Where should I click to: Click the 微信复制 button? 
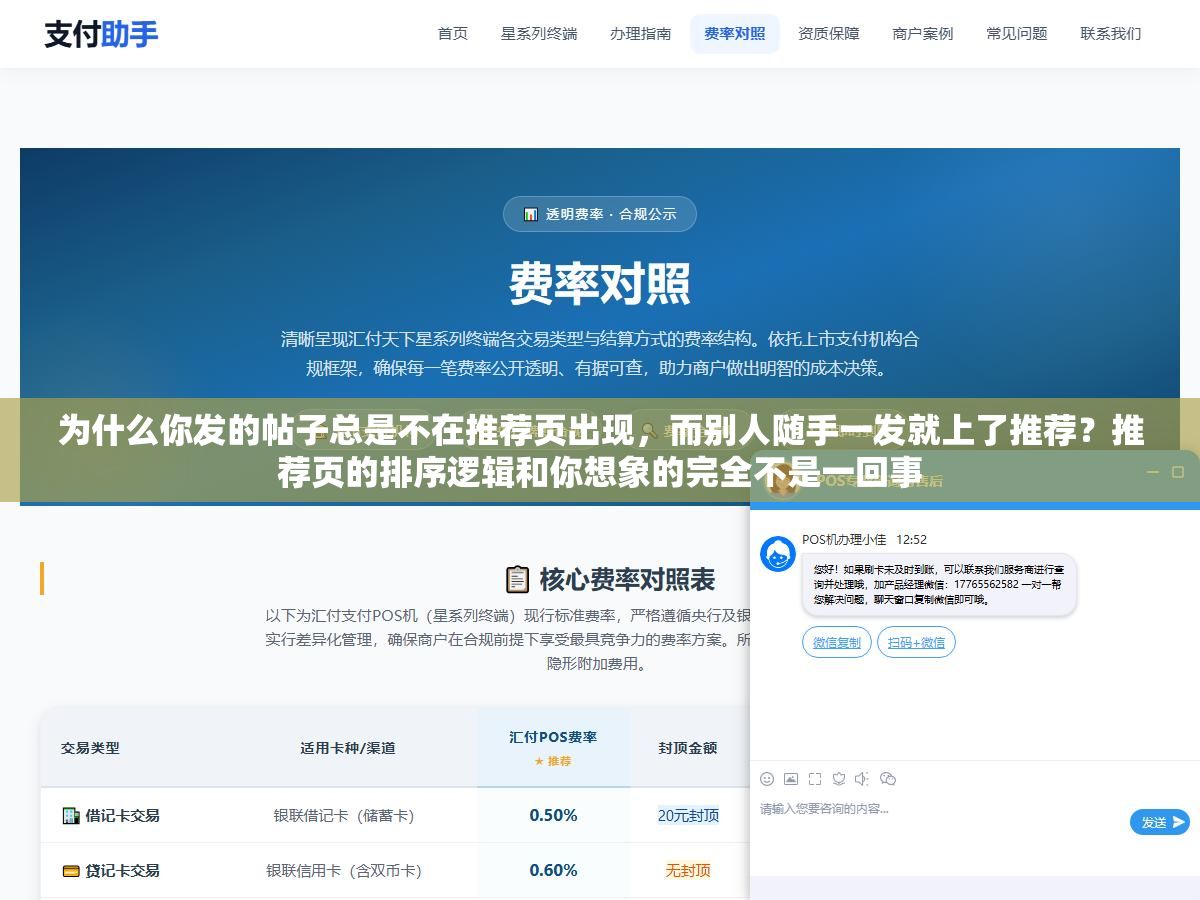(837, 642)
